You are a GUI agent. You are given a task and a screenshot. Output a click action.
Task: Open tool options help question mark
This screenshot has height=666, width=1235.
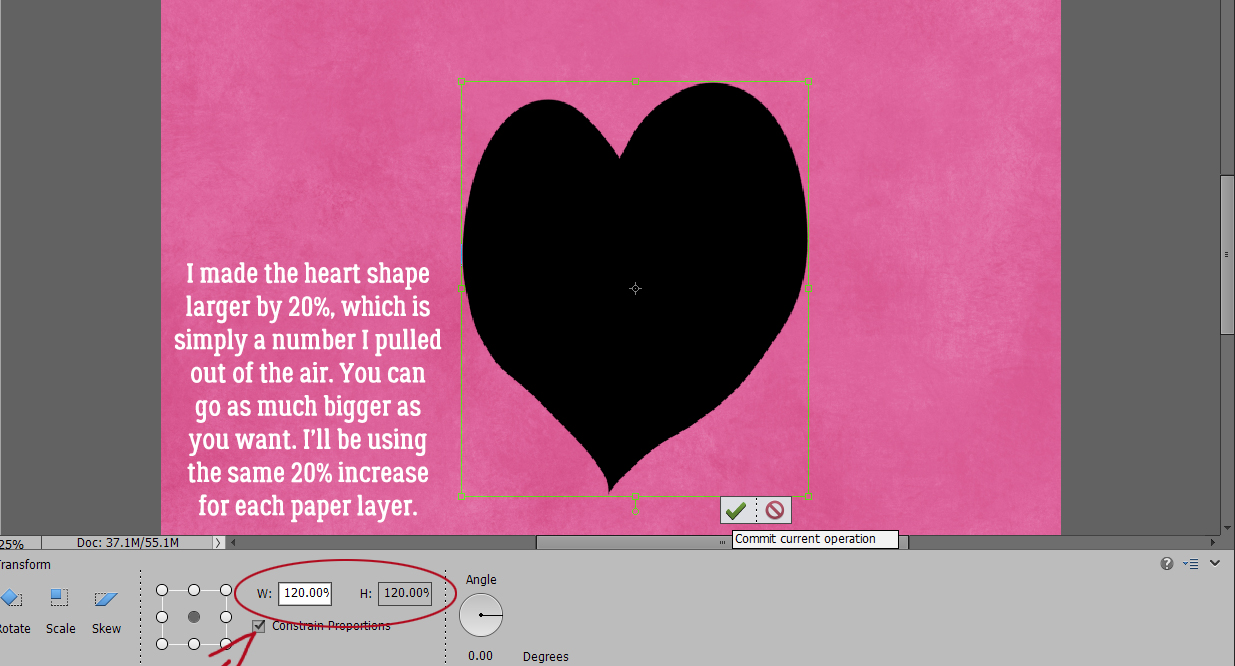(1166, 564)
